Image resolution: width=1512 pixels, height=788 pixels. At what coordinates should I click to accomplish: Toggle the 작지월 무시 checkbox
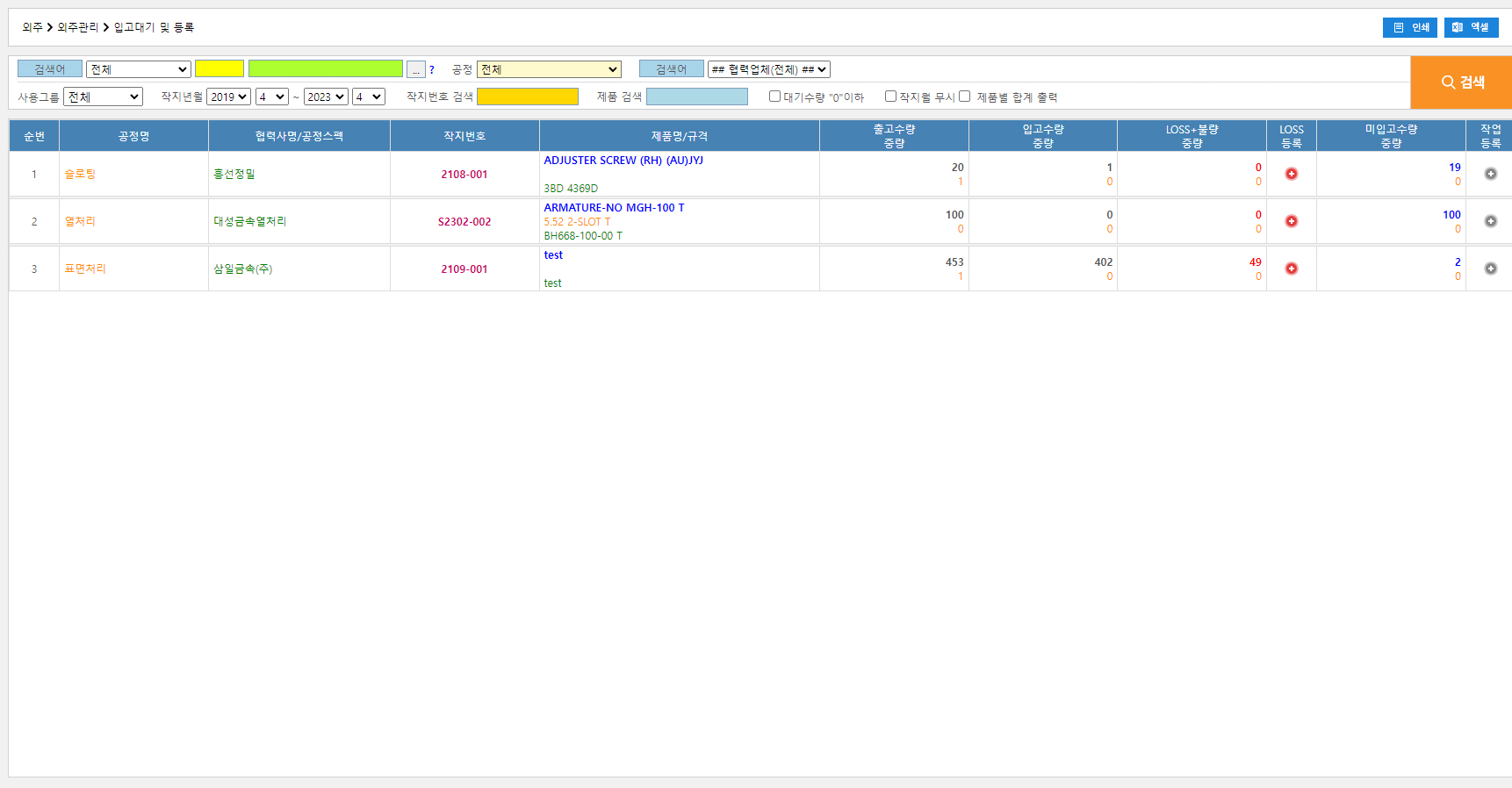(x=890, y=97)
